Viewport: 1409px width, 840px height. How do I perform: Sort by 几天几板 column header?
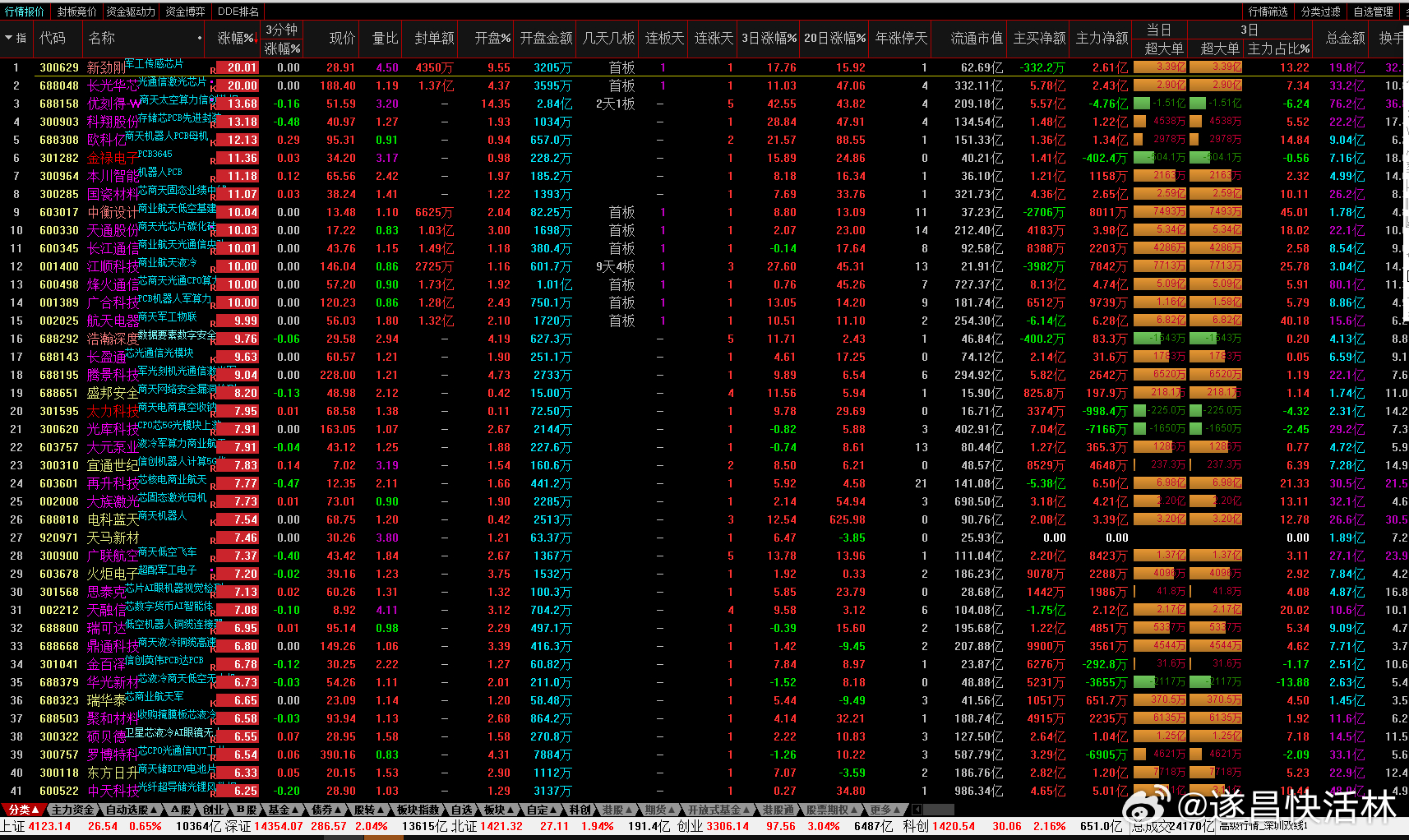point(608,38)
